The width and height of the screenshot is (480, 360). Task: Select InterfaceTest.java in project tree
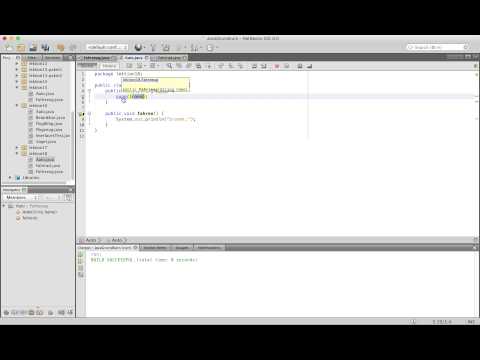[x=53, y=136]
